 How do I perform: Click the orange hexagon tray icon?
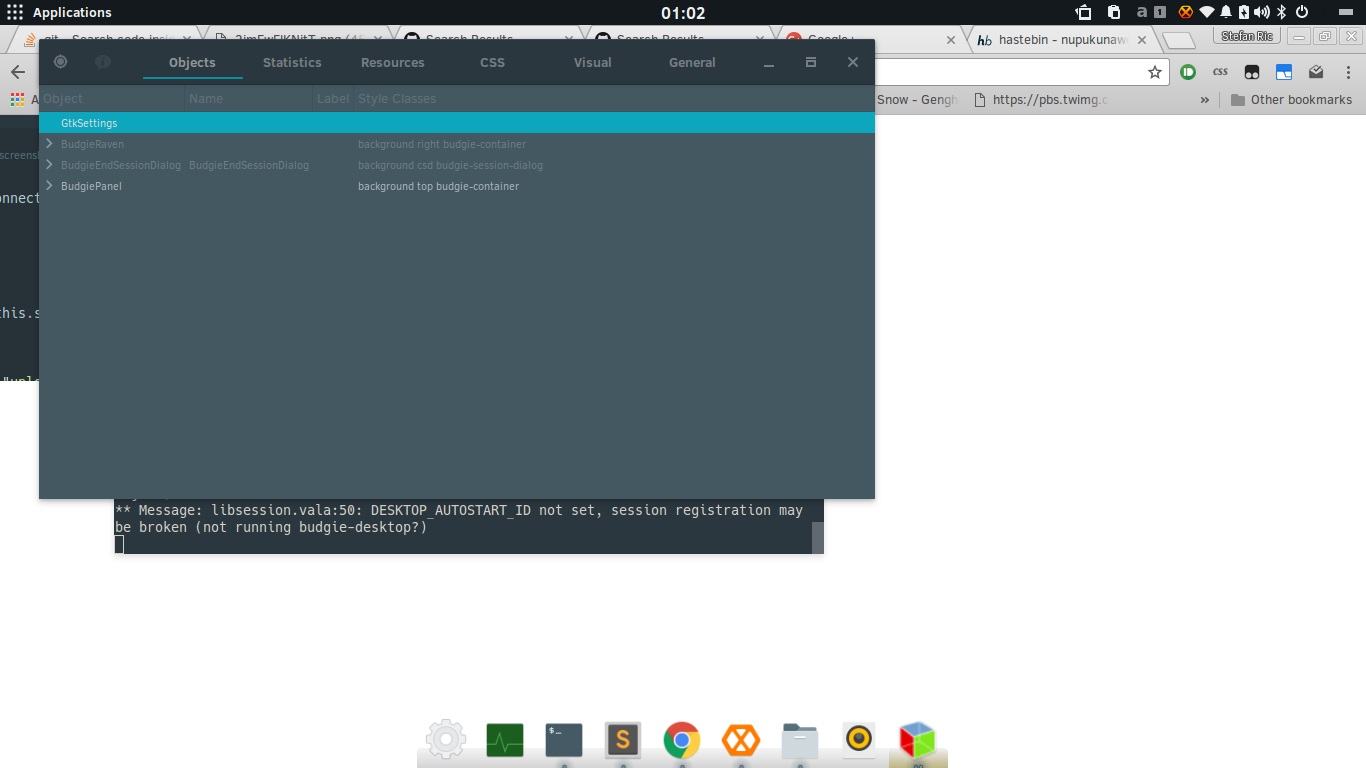[1186, 12]
